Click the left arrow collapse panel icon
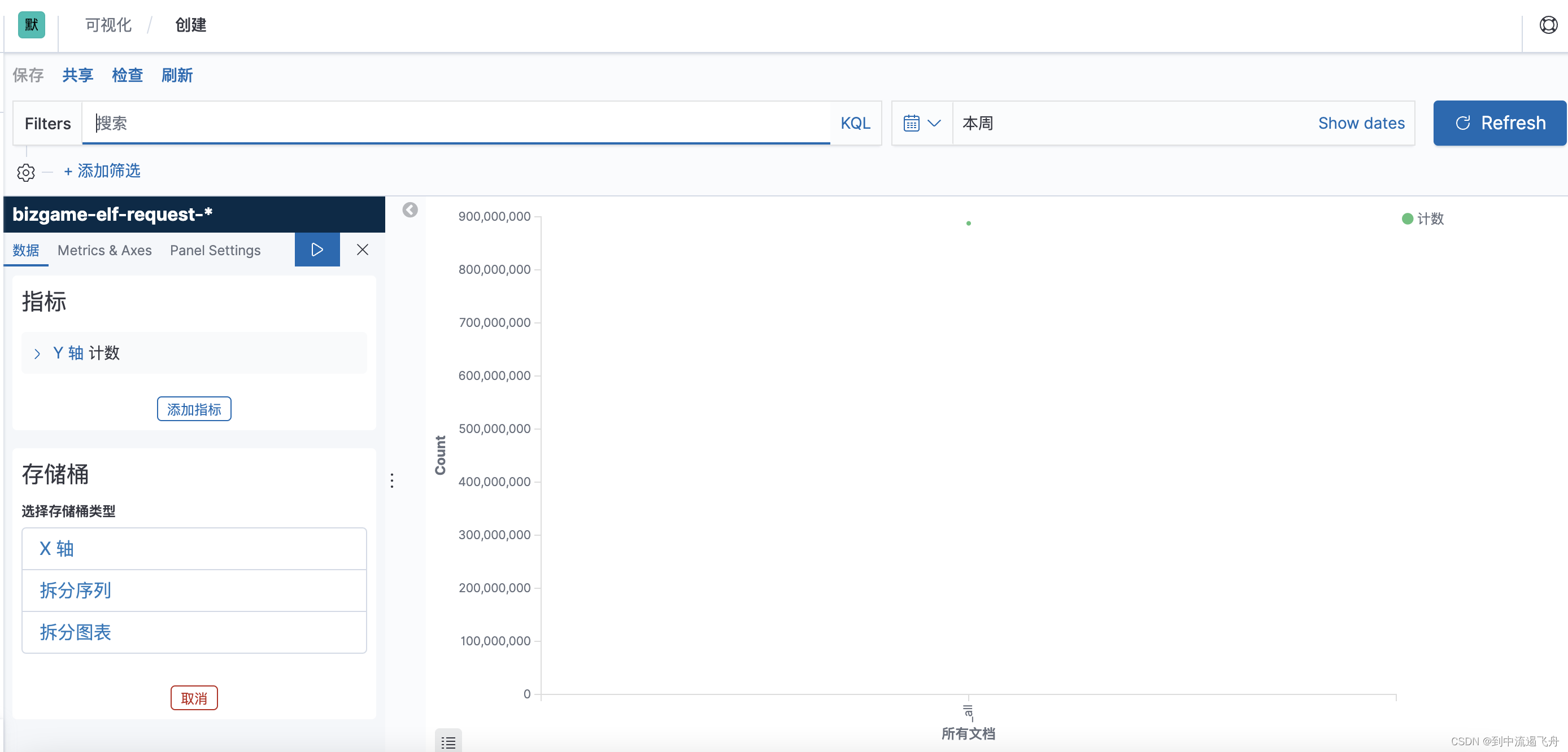The width and height of the screenshot is (1568, 752). (x=410, y=210)
